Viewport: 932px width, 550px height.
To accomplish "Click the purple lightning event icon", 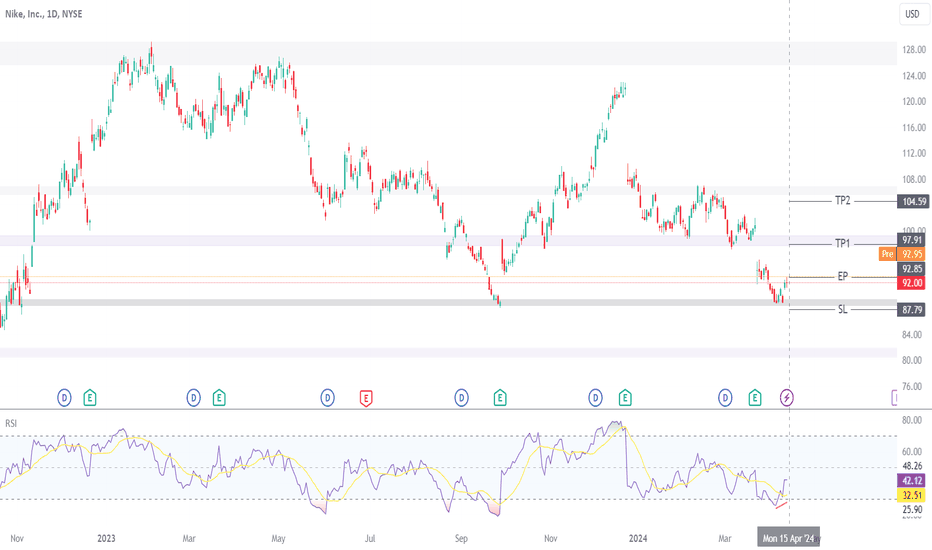I will click(786, 397).
